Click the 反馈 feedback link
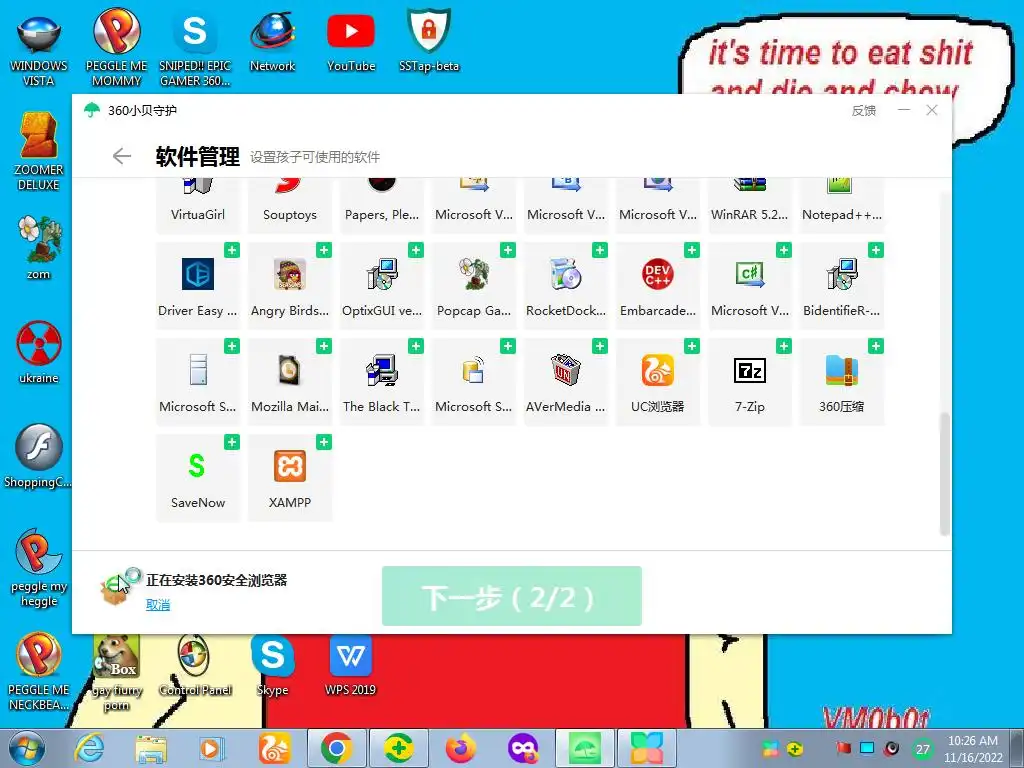 863,110
